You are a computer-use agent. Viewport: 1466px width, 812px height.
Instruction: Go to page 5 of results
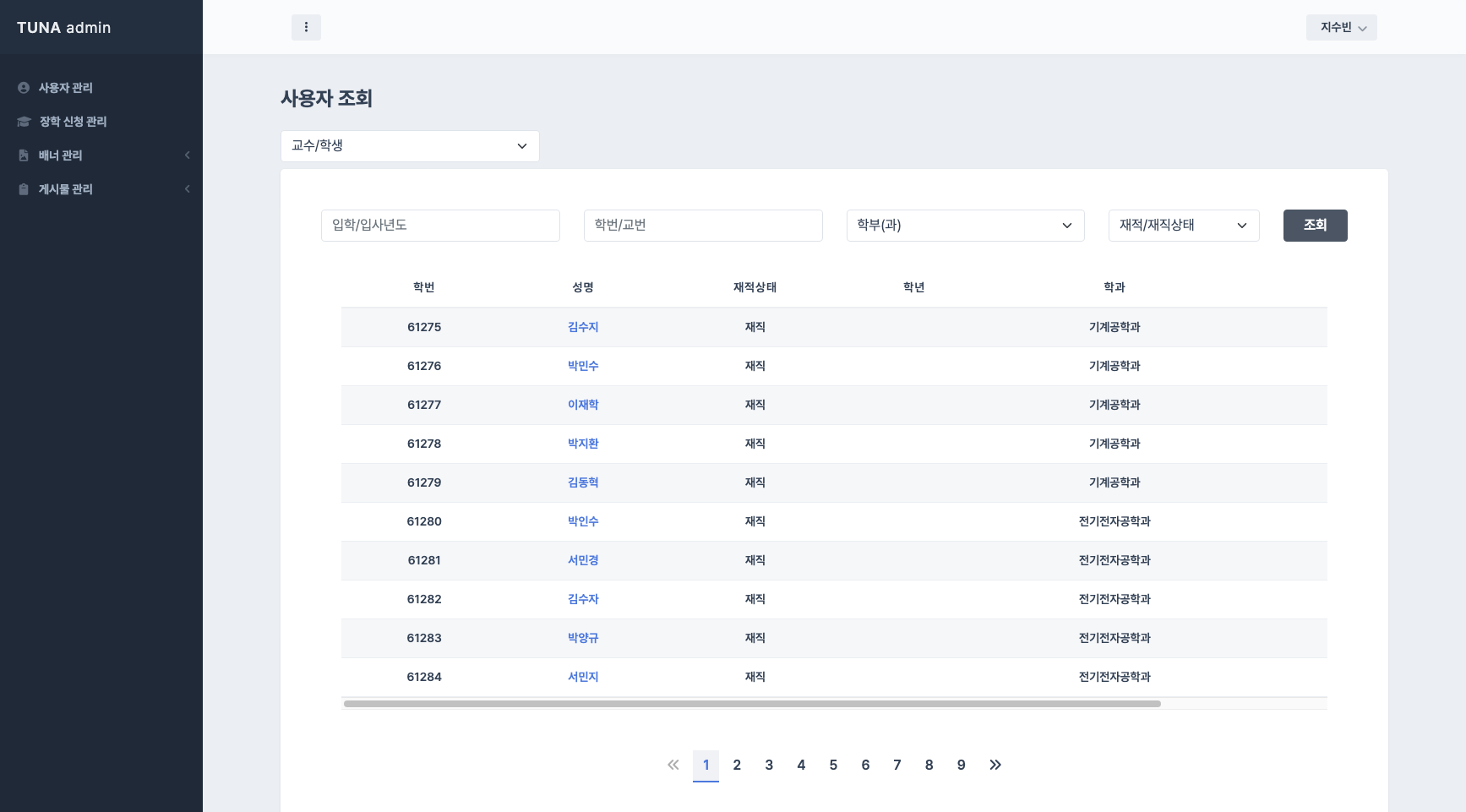pos(833,765)
